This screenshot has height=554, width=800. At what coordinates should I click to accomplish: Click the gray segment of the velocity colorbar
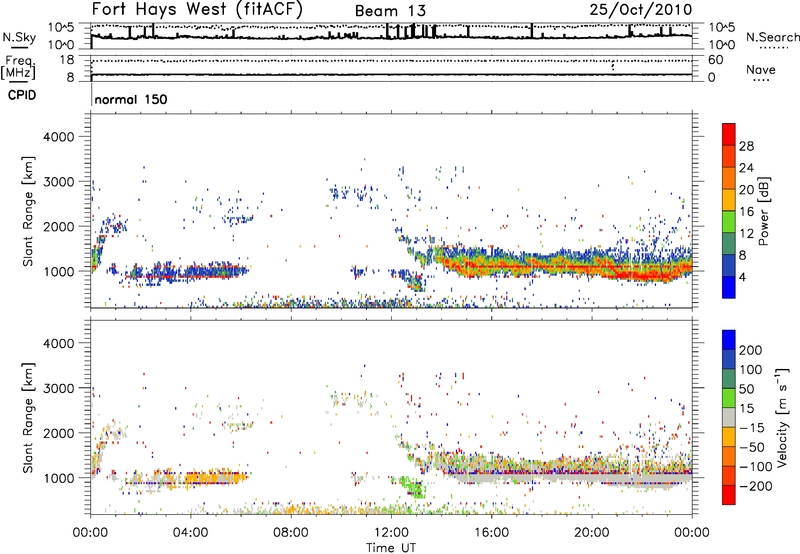[729, 417]
